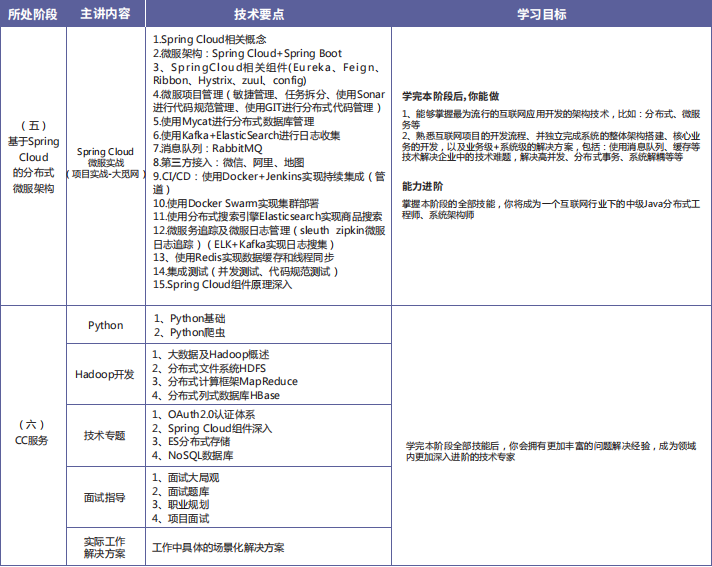Click the 2、面试题库 line
712x567 pixels.
click(x=181, y=492)
